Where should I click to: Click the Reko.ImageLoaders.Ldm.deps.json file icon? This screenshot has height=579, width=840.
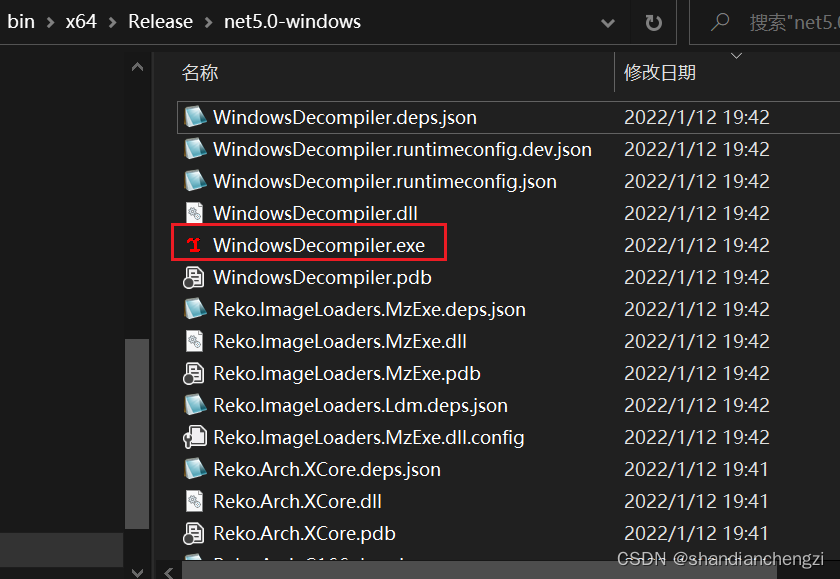pyautogui.click(x=195, y=405)
